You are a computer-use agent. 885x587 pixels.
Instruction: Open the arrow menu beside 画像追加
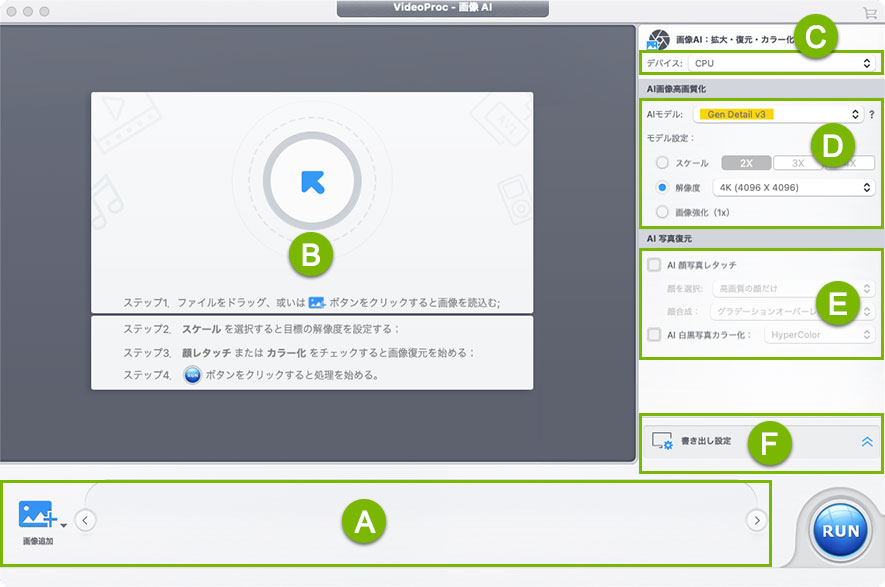64,525
